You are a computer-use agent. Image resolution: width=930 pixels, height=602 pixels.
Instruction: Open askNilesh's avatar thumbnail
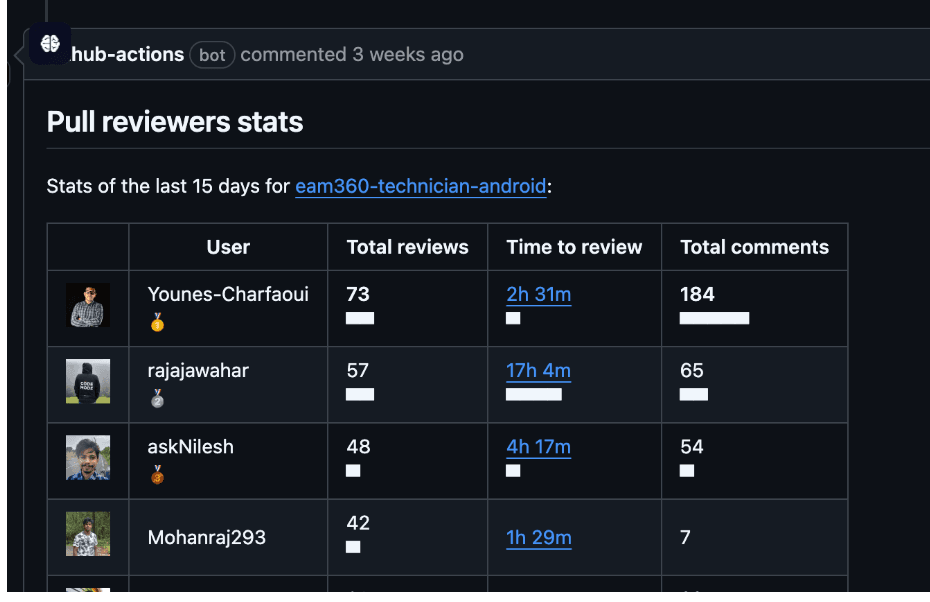pos(88,458)
